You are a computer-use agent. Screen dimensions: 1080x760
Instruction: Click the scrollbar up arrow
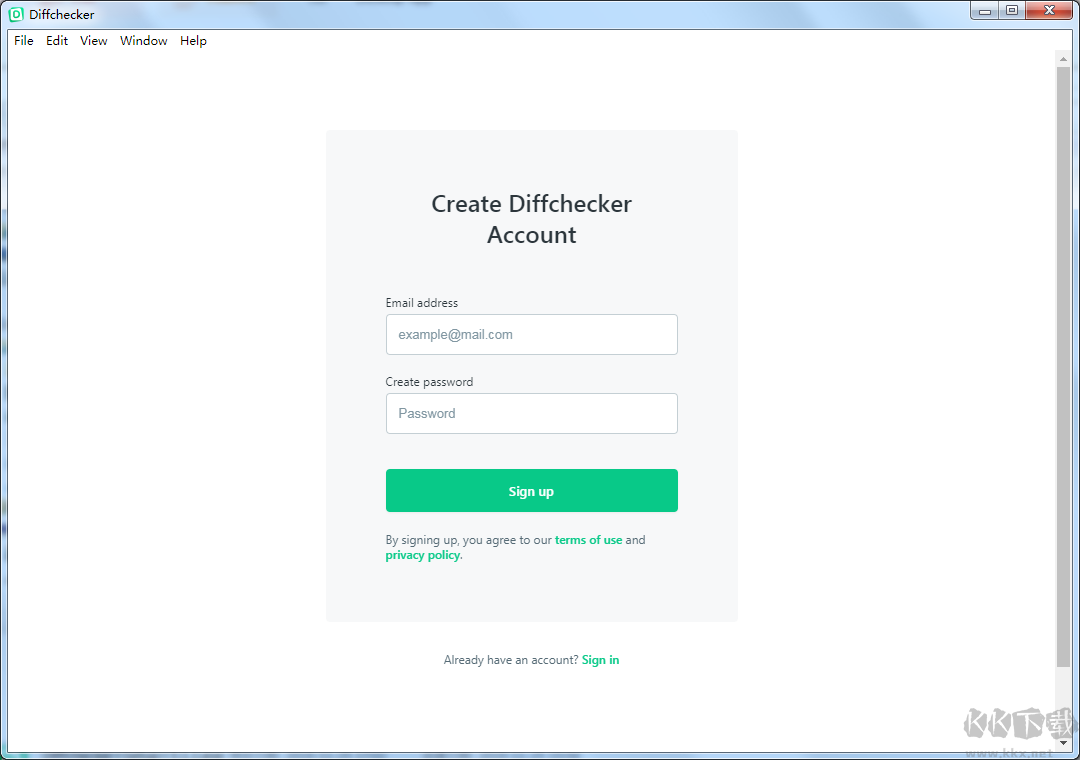[1063, 59]
